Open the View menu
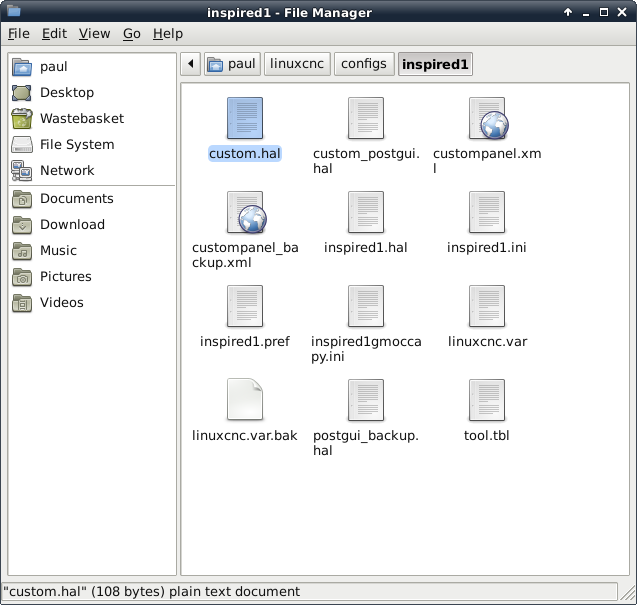Screen dimensions: 637x605 click(x=94, y=34)
